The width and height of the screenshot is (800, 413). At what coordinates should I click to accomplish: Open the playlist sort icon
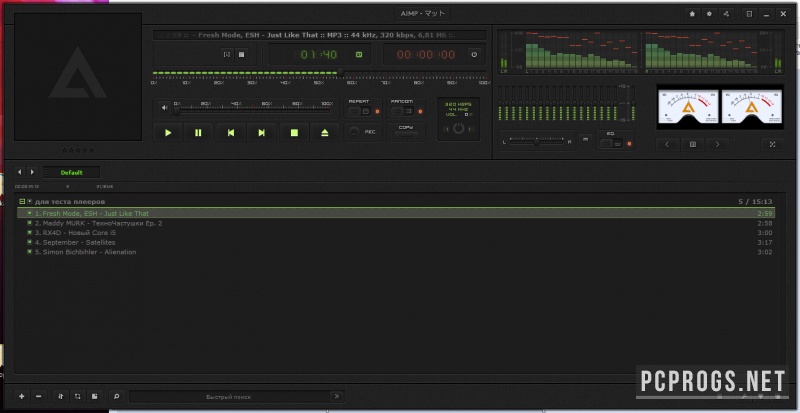click(61, 396)
